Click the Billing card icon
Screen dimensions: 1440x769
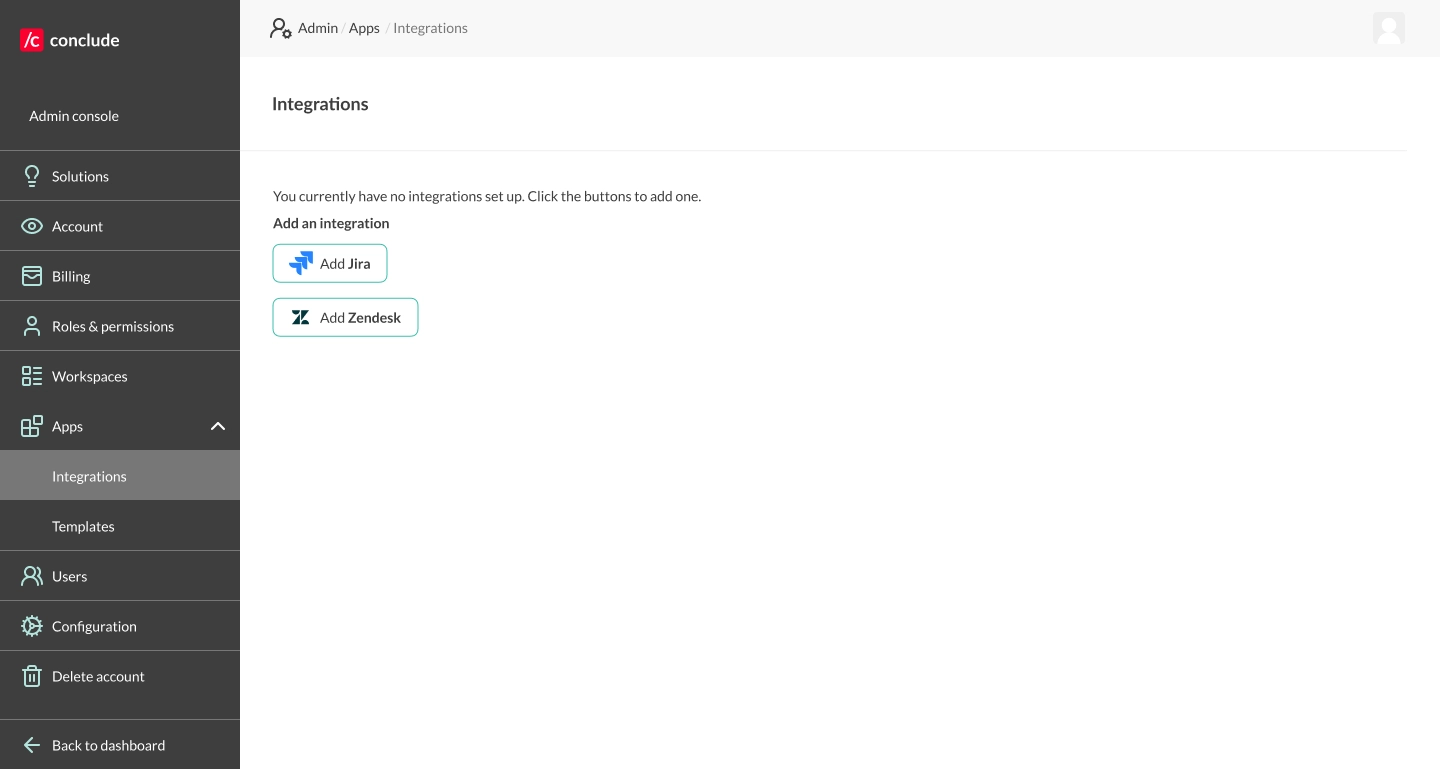(x=32, y=276)
